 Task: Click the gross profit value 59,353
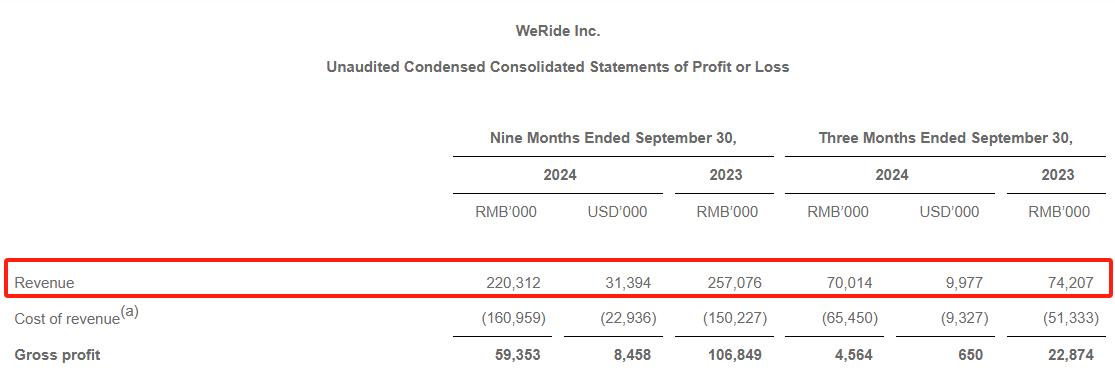516,355
